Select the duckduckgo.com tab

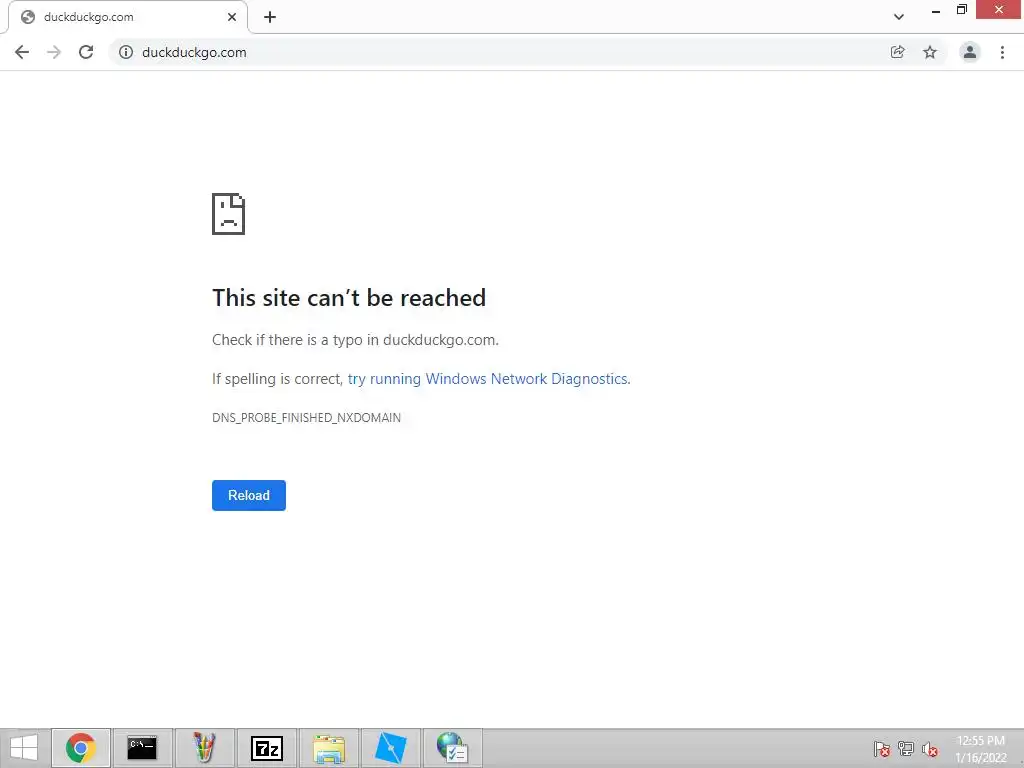point(128,17)
